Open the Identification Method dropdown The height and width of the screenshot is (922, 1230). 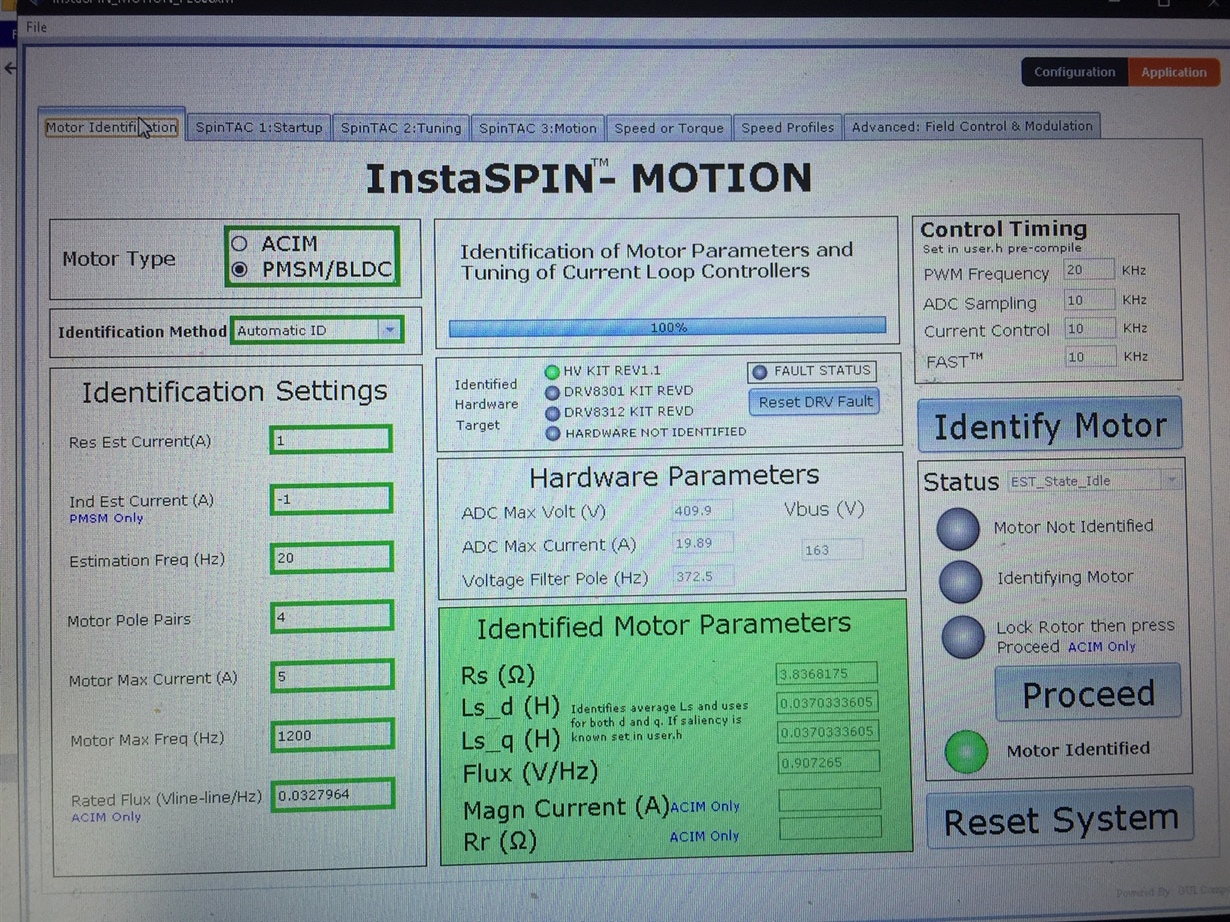coord(390,330)
